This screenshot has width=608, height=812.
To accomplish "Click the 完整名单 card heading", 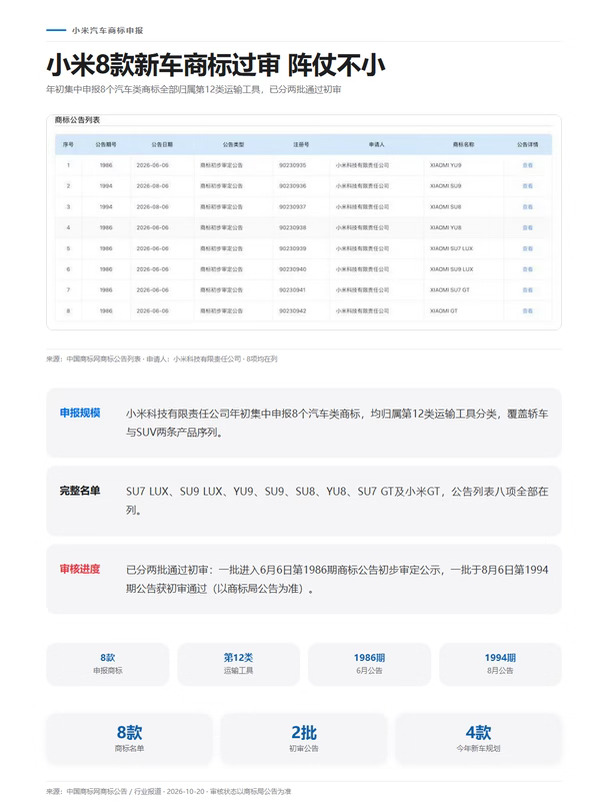I will (x=80, y=491).
